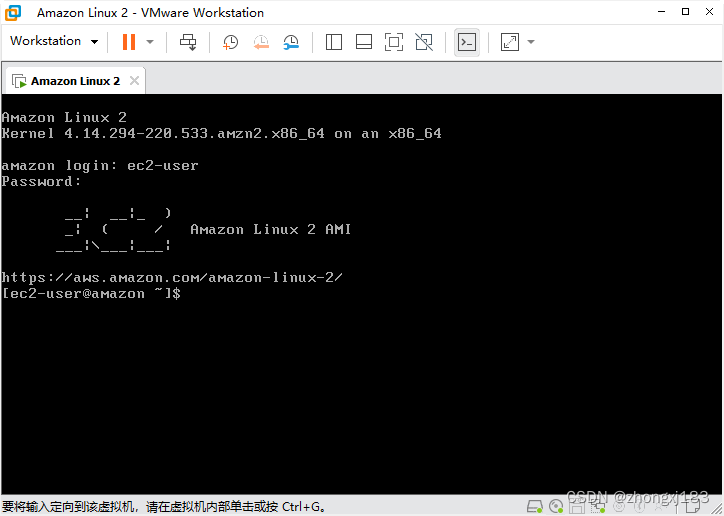Switch to Unity mode
The image size is (724, 516).
[424, 42]
